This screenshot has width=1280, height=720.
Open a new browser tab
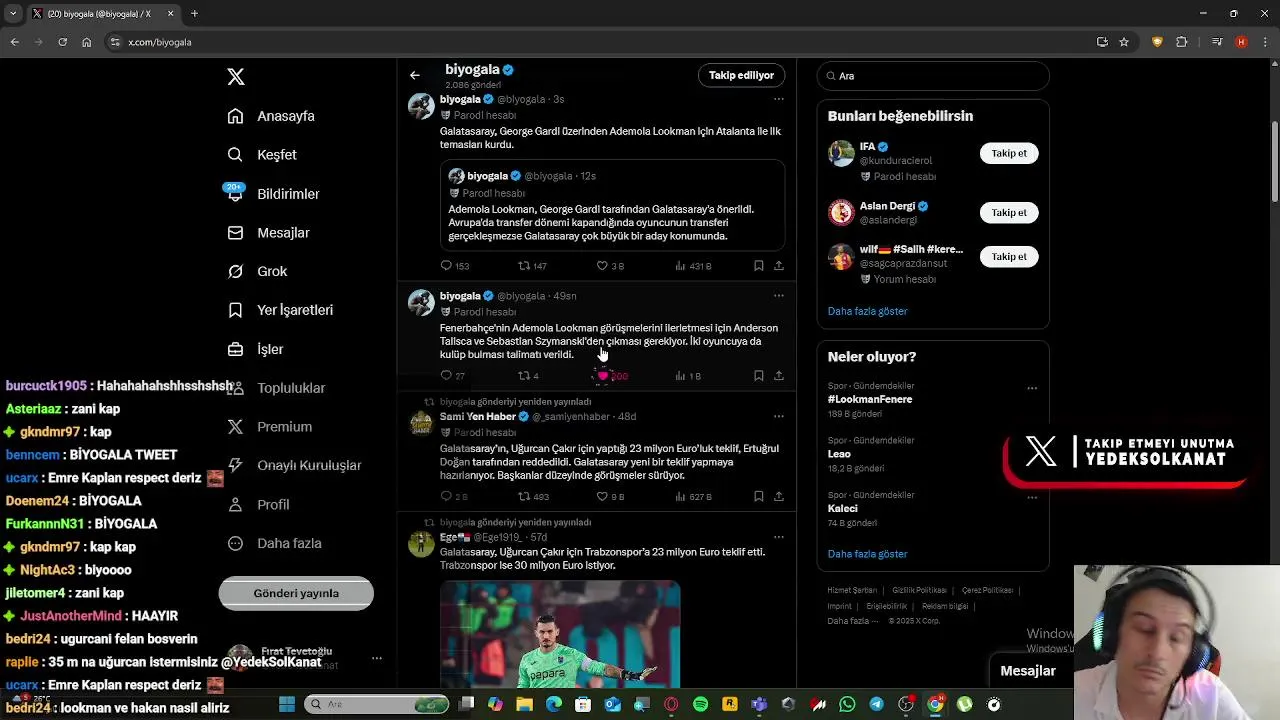click(x=194, y=14)
